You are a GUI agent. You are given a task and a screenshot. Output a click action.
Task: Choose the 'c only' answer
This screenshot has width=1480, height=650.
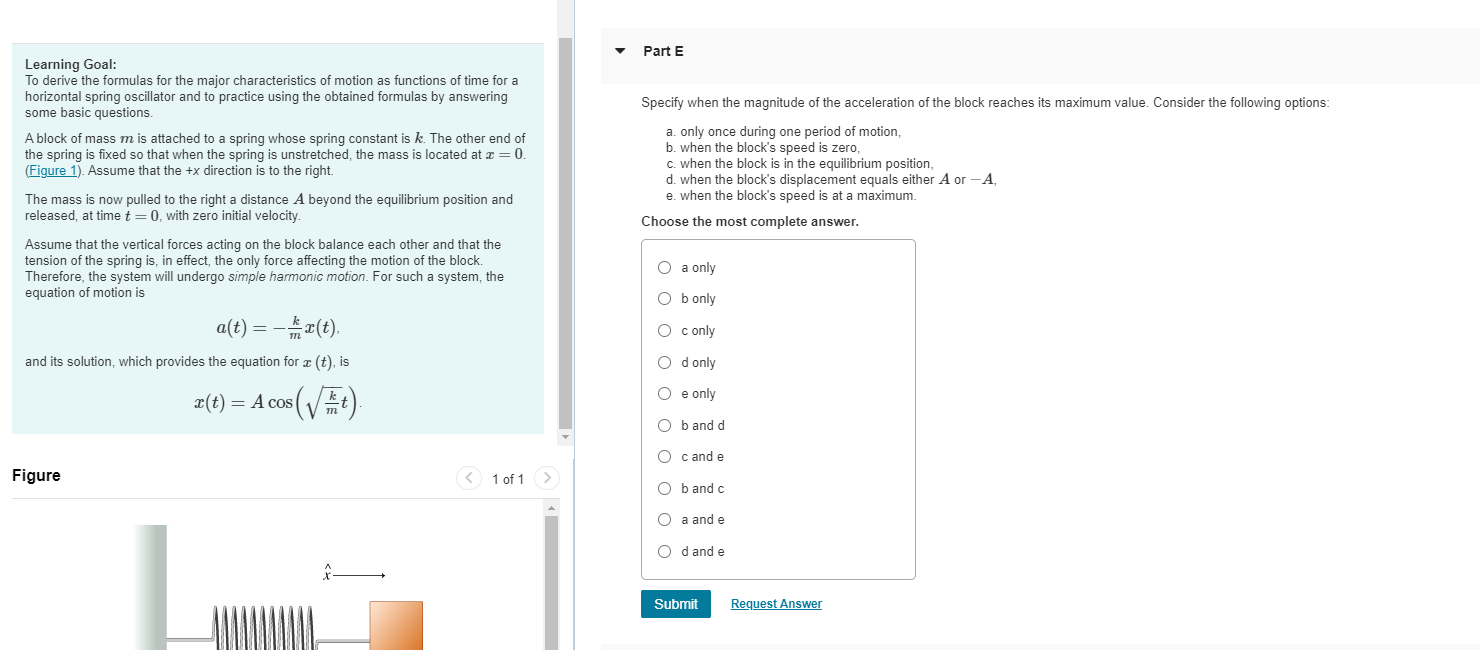[x=664, y=330]
